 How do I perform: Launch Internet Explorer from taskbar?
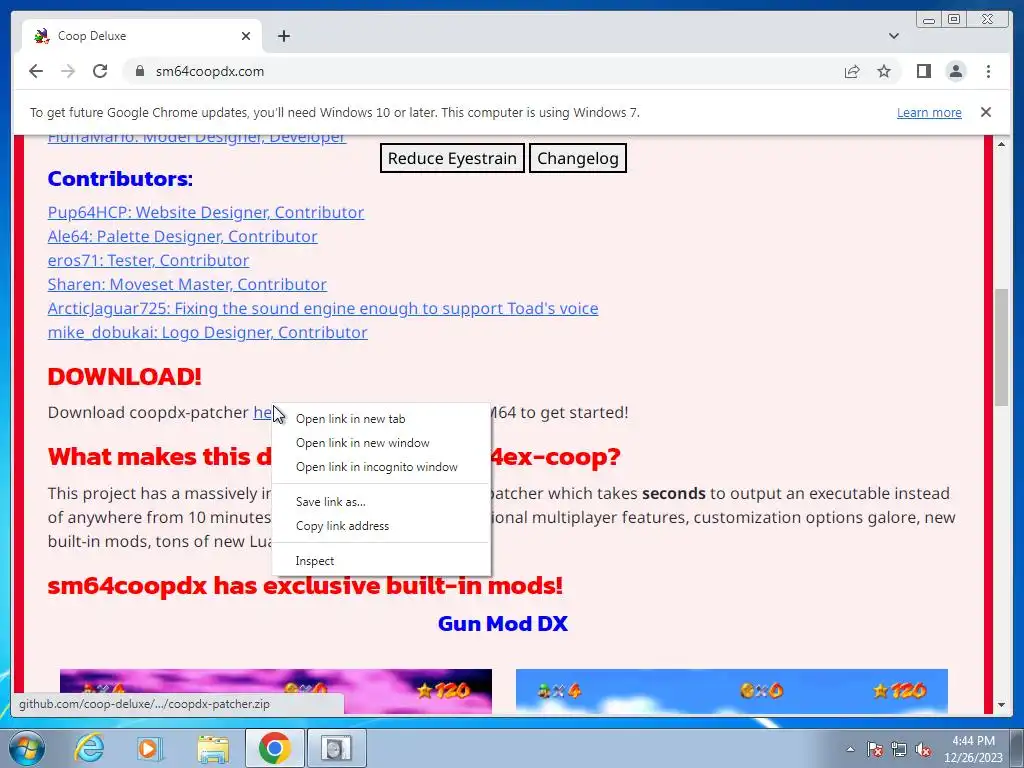pos(89,748)
